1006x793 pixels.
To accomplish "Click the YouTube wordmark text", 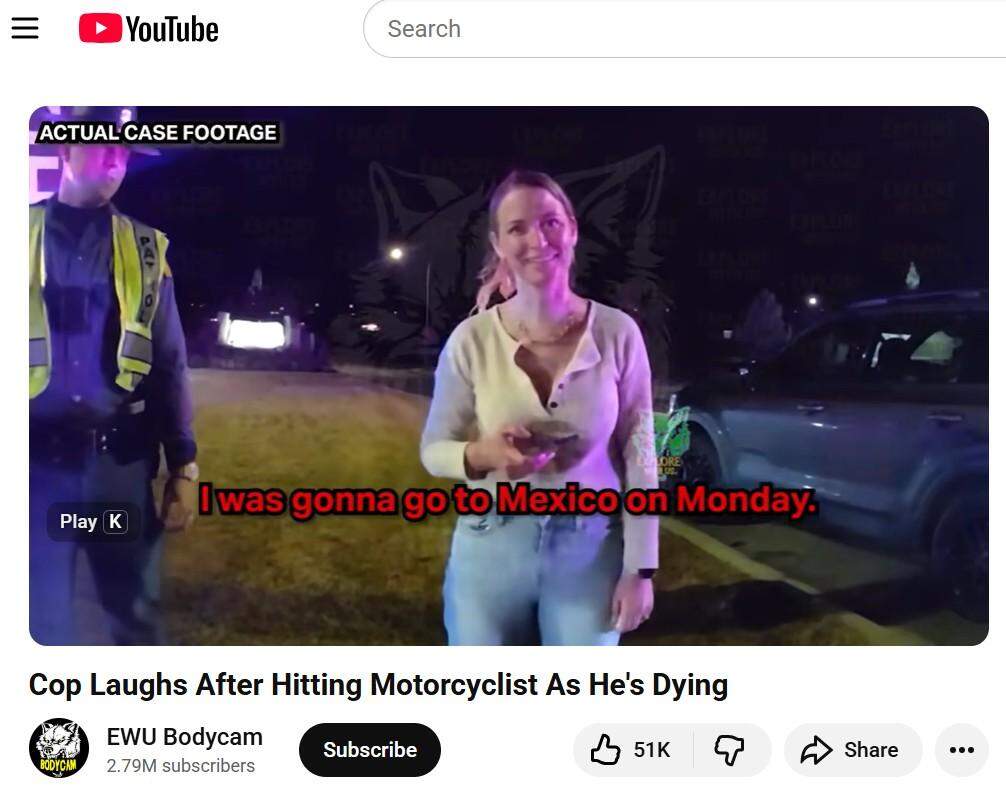I will click(171, 29).
